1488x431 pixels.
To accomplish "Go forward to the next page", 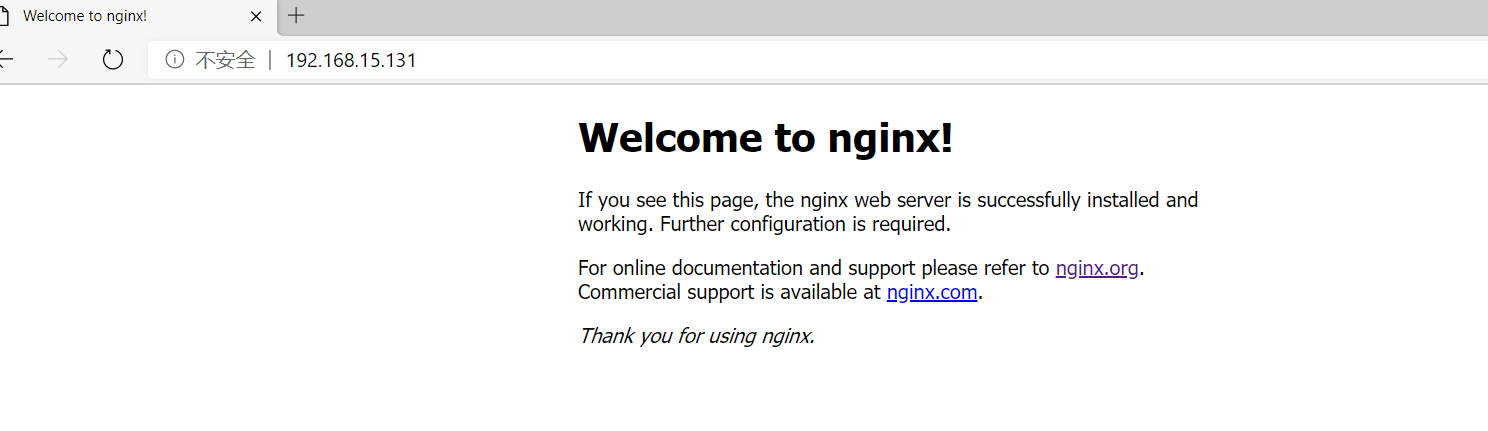I will pyautogui.click(x=58, y=60).
